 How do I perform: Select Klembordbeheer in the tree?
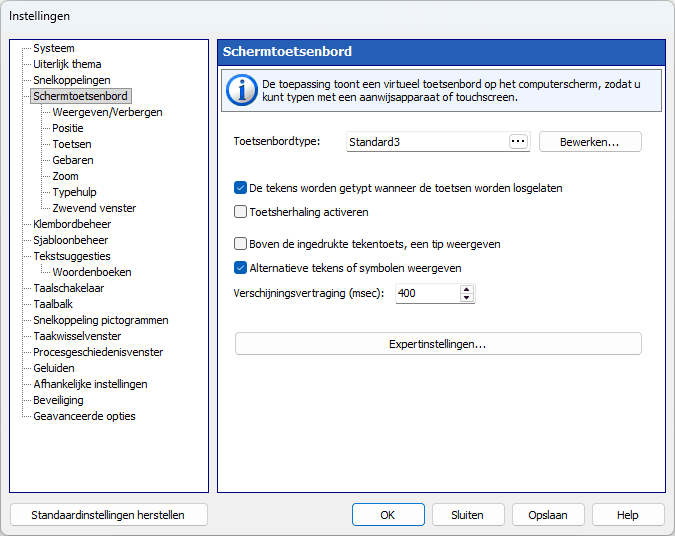(72, 224)
